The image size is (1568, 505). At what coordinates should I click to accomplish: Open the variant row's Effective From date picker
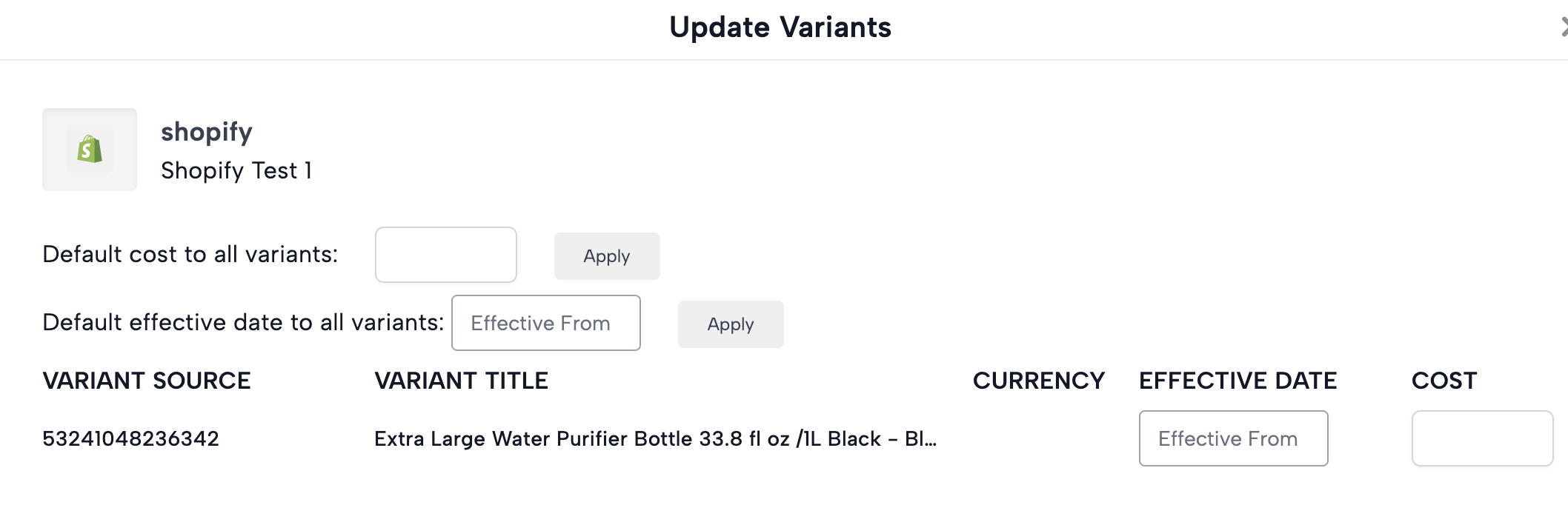pos(1233,438)
